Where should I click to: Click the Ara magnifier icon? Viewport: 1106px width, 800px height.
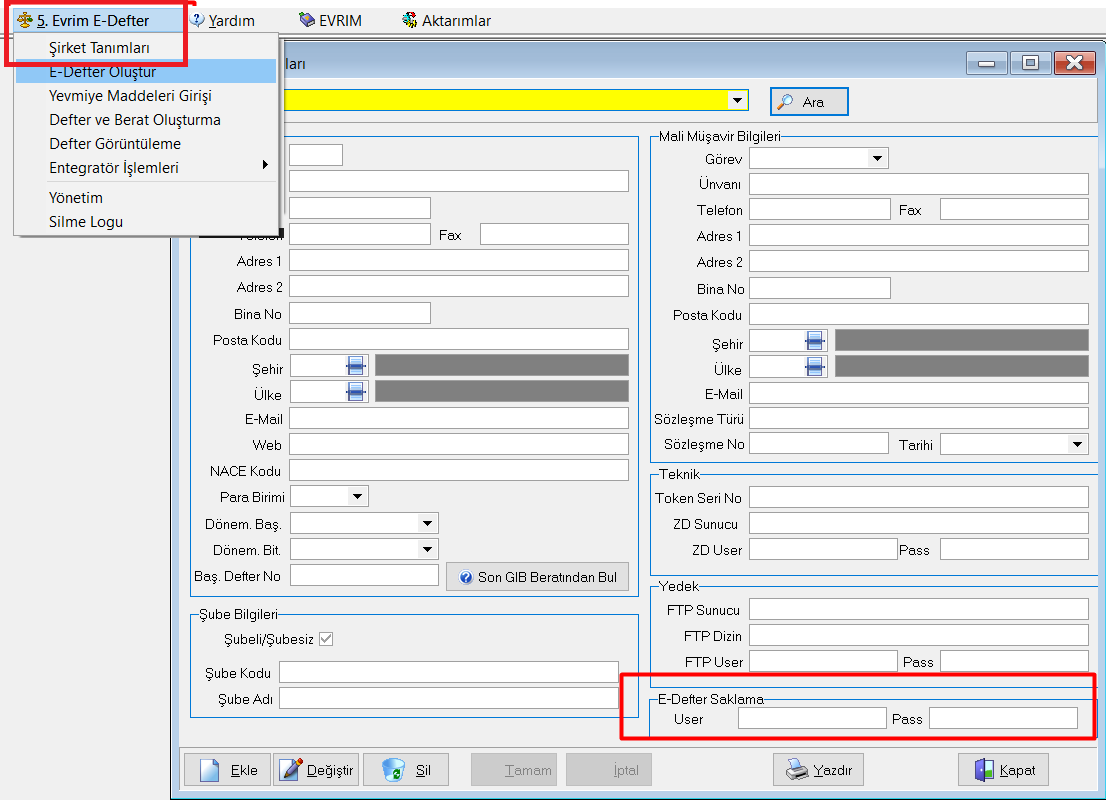[x=785, y=102]
